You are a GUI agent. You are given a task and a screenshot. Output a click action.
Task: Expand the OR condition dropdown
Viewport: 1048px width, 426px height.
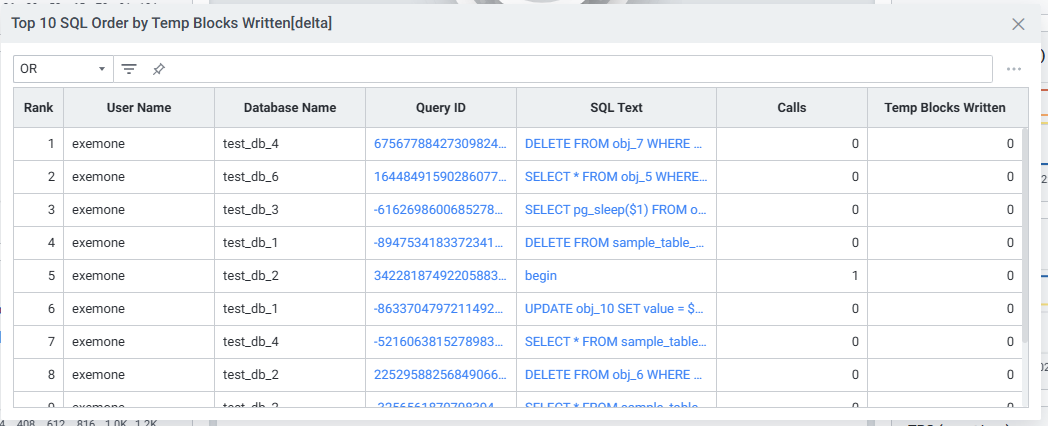coord(62,69)
